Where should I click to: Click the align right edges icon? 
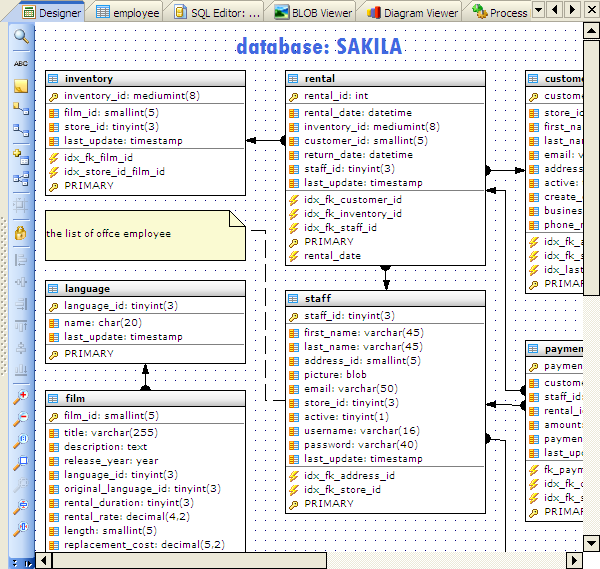[21, 304]
